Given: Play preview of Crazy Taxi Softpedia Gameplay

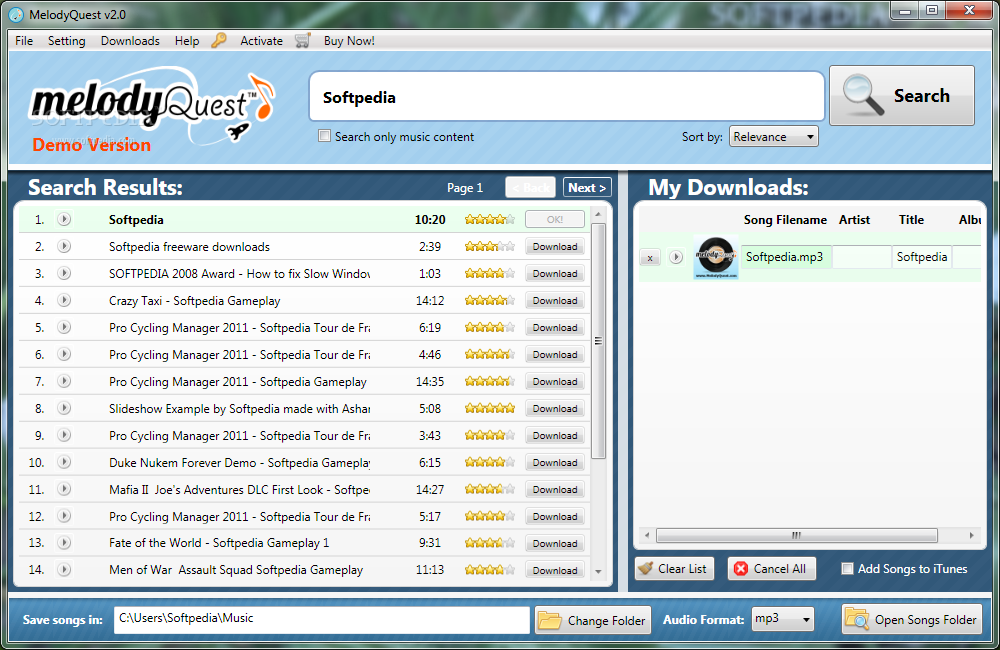Looking at the screenshot, I should (x=64, y=300).
